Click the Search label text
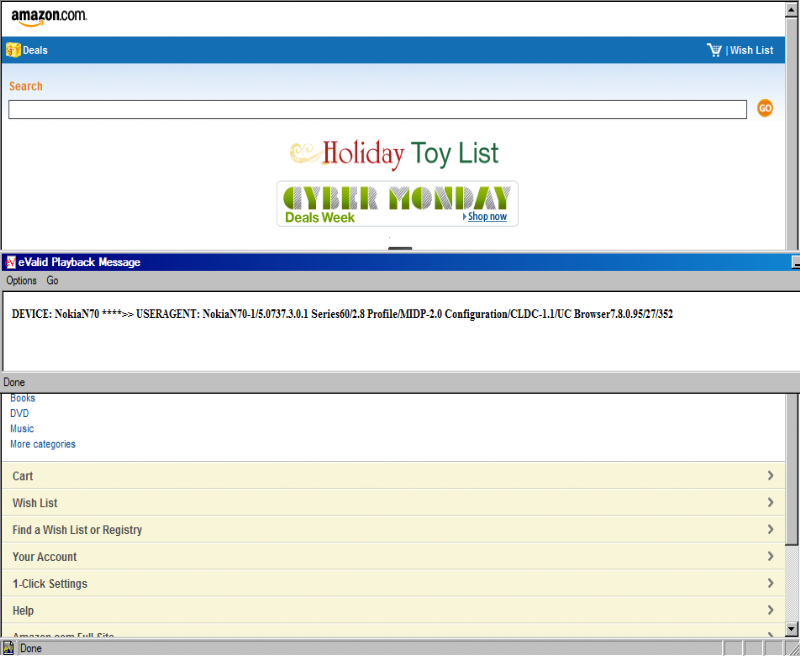800x656 pixels. click(x=26, y=86)
